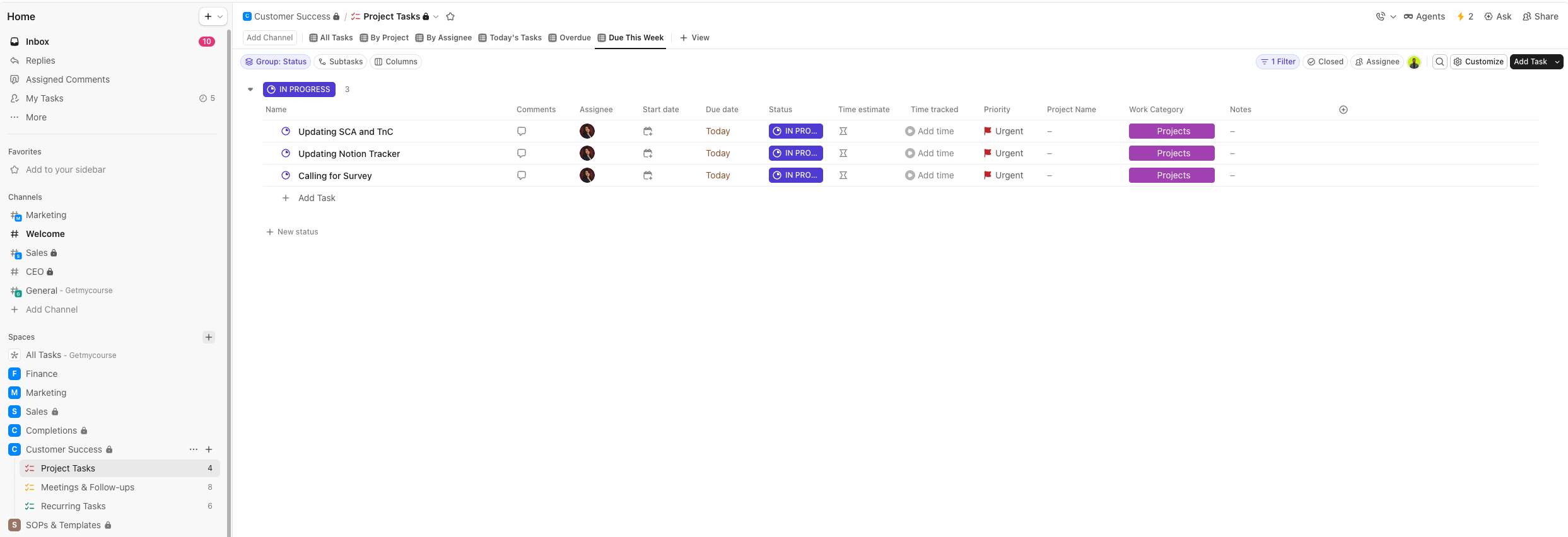
Task: Click the search magnifier icon in toolbar
Action: (1439, 62)
